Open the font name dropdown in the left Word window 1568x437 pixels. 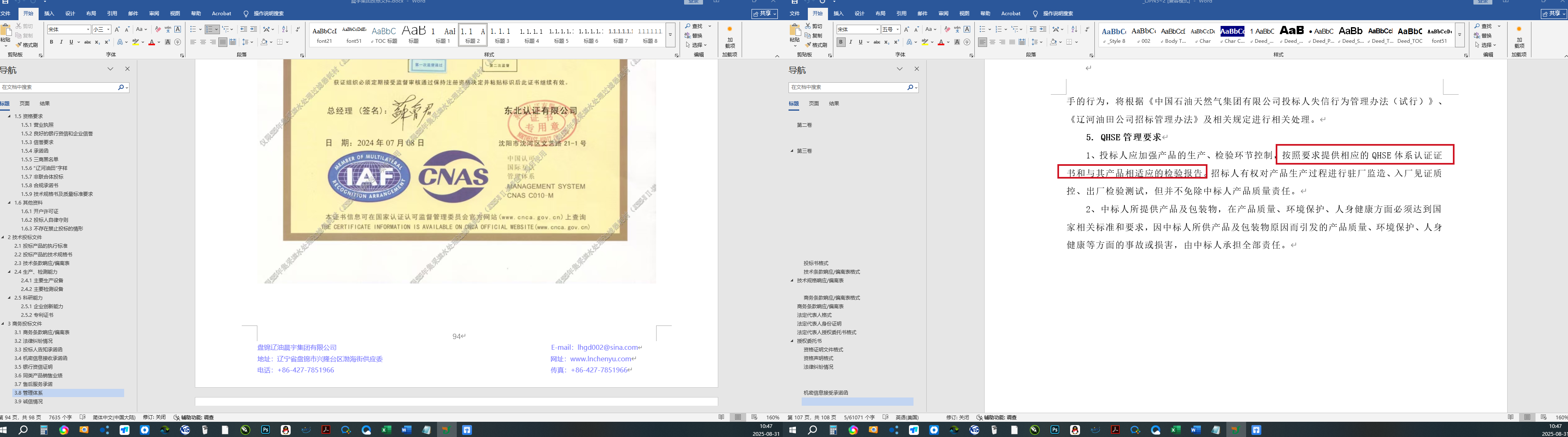[x=88, y=29]
